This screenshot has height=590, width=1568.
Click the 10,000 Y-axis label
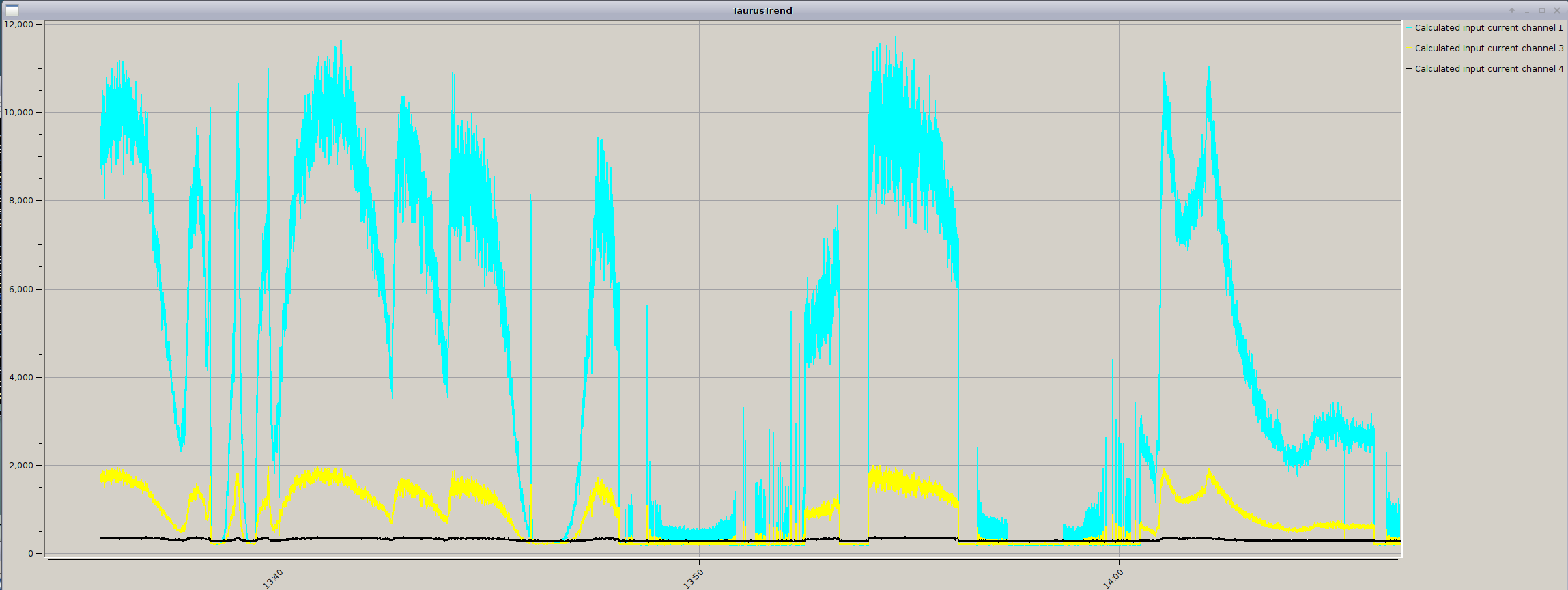pyautogui.click(x=18, y=113)
